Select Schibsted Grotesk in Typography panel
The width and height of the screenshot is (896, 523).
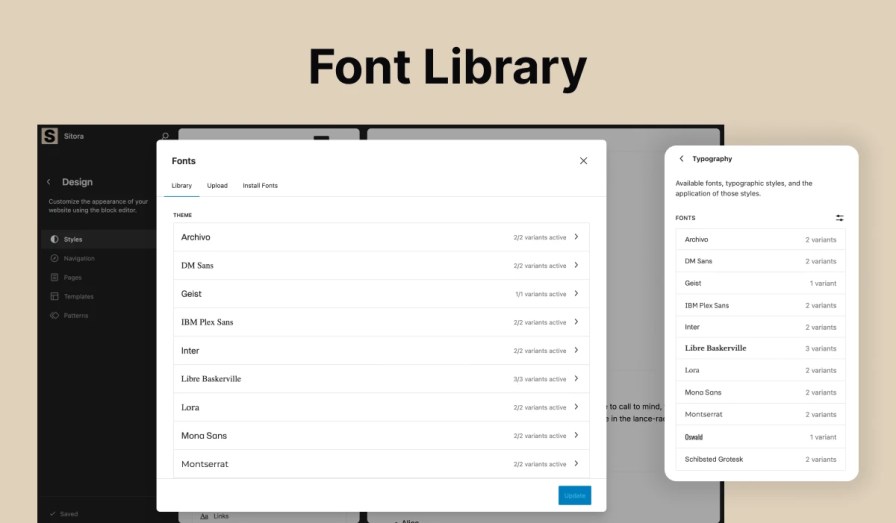(x=760, y=459)
